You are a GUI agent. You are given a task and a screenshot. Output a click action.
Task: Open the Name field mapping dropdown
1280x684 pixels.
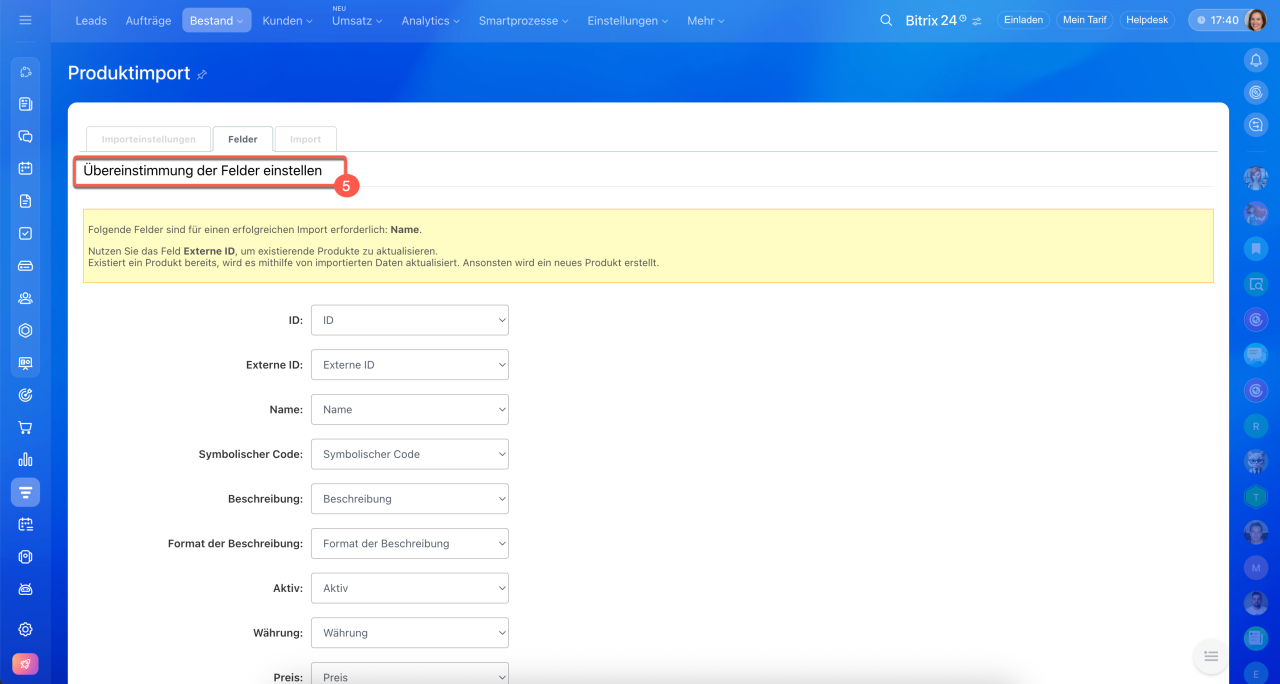click(x=409, y=409)
